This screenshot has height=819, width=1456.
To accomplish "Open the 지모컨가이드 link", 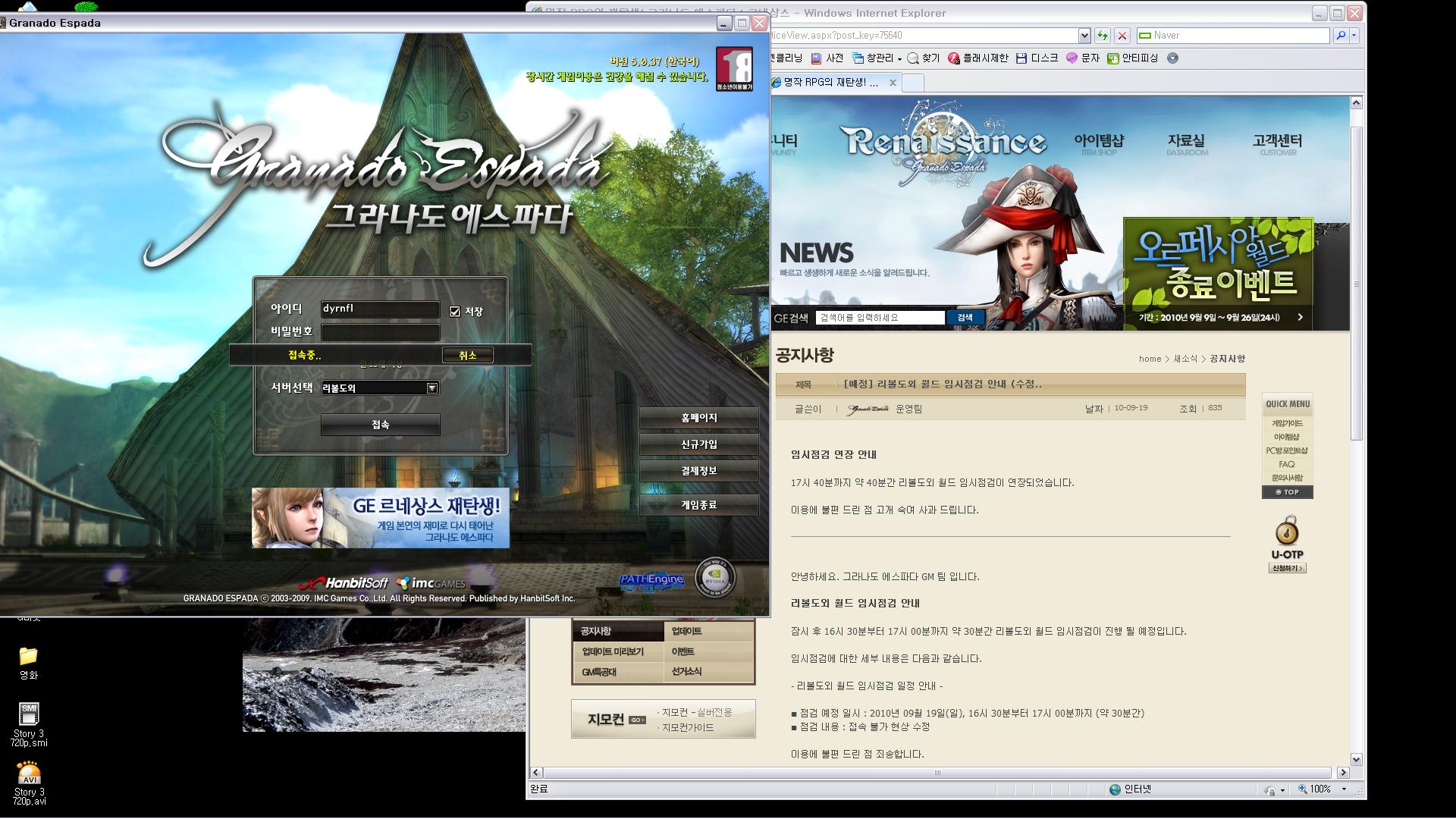I will (x=687, y=727).
